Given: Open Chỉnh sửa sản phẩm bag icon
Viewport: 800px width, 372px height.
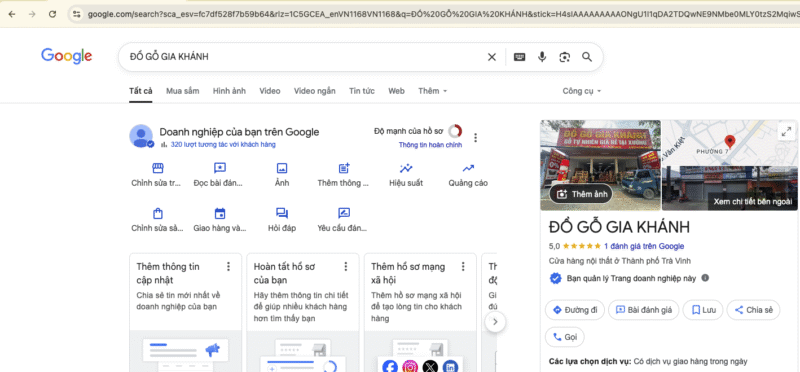Looking at the screenshot, I should click(x=158, y=213).
